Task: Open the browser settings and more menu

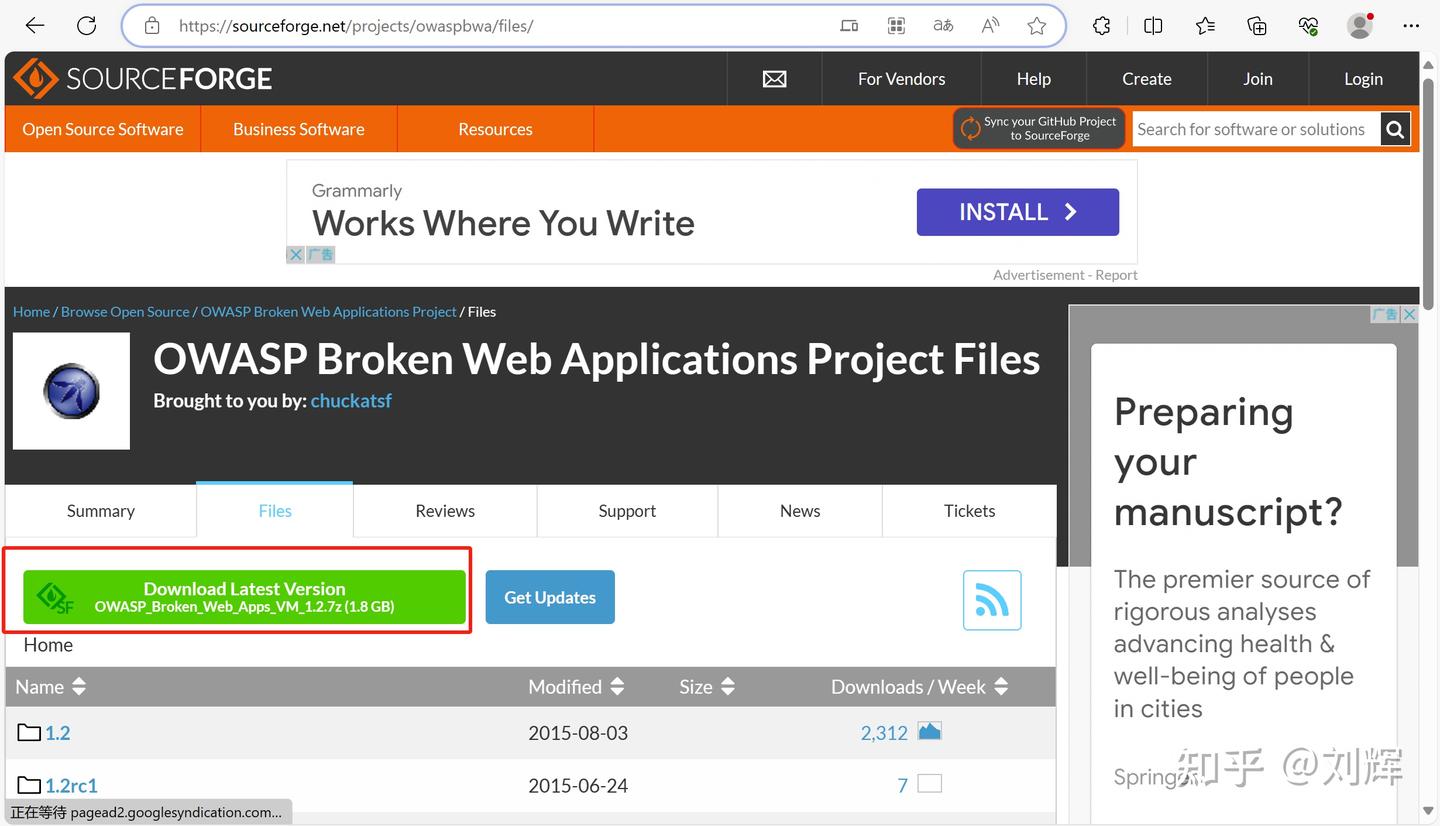Action: pos(1411,26)
